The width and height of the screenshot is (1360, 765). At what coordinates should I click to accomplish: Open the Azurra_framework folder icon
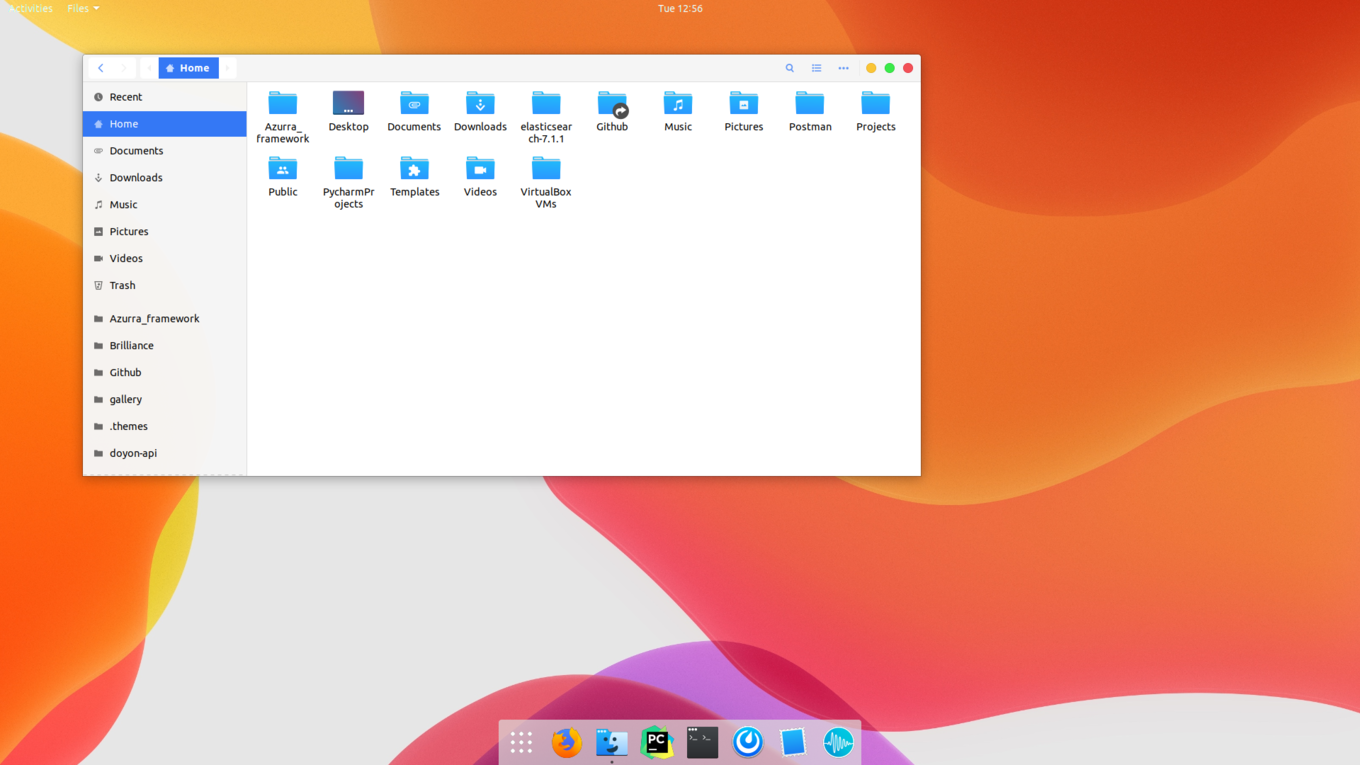[283, 104]
